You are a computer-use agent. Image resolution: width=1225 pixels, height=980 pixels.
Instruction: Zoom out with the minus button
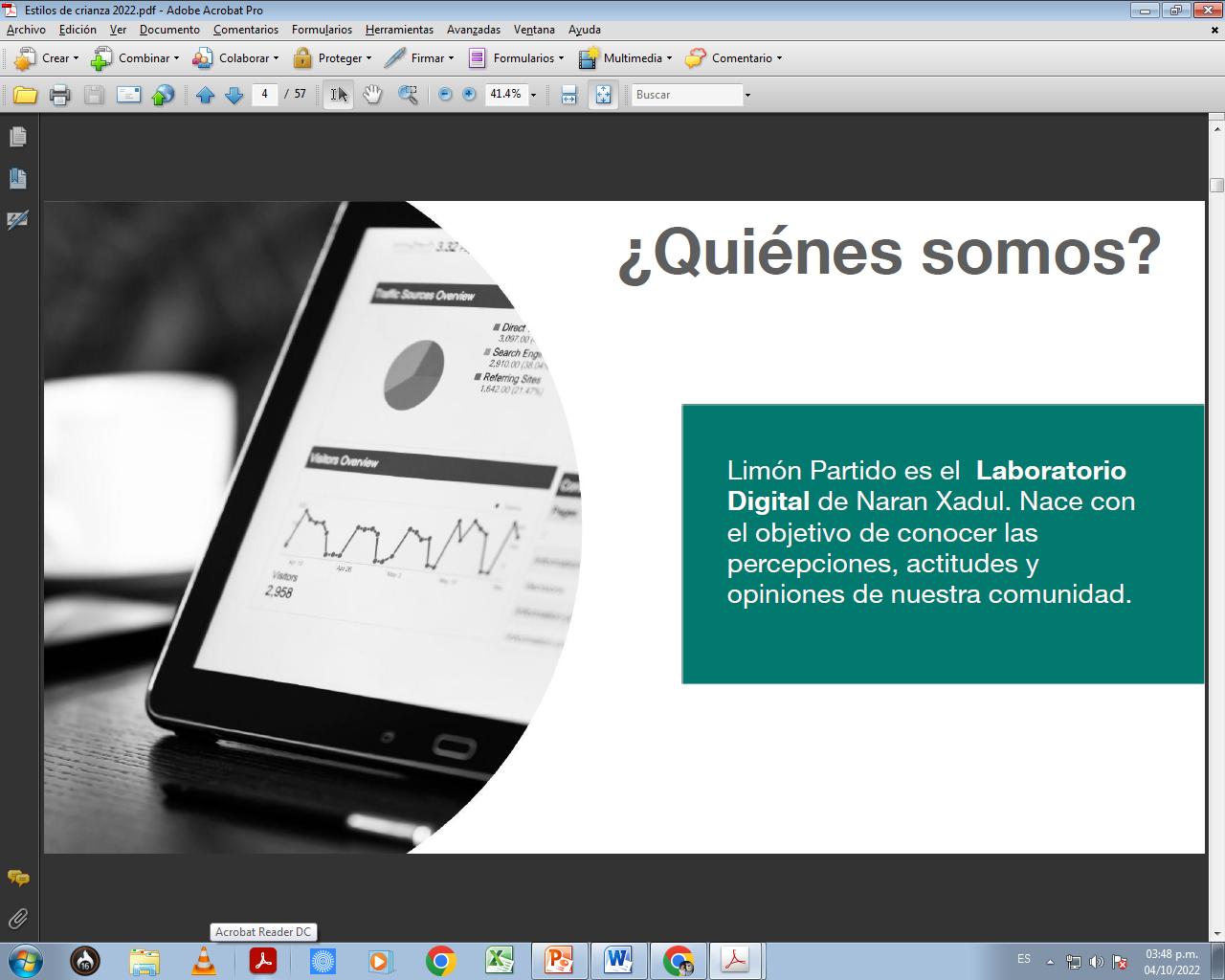click(x=445, y=95)
